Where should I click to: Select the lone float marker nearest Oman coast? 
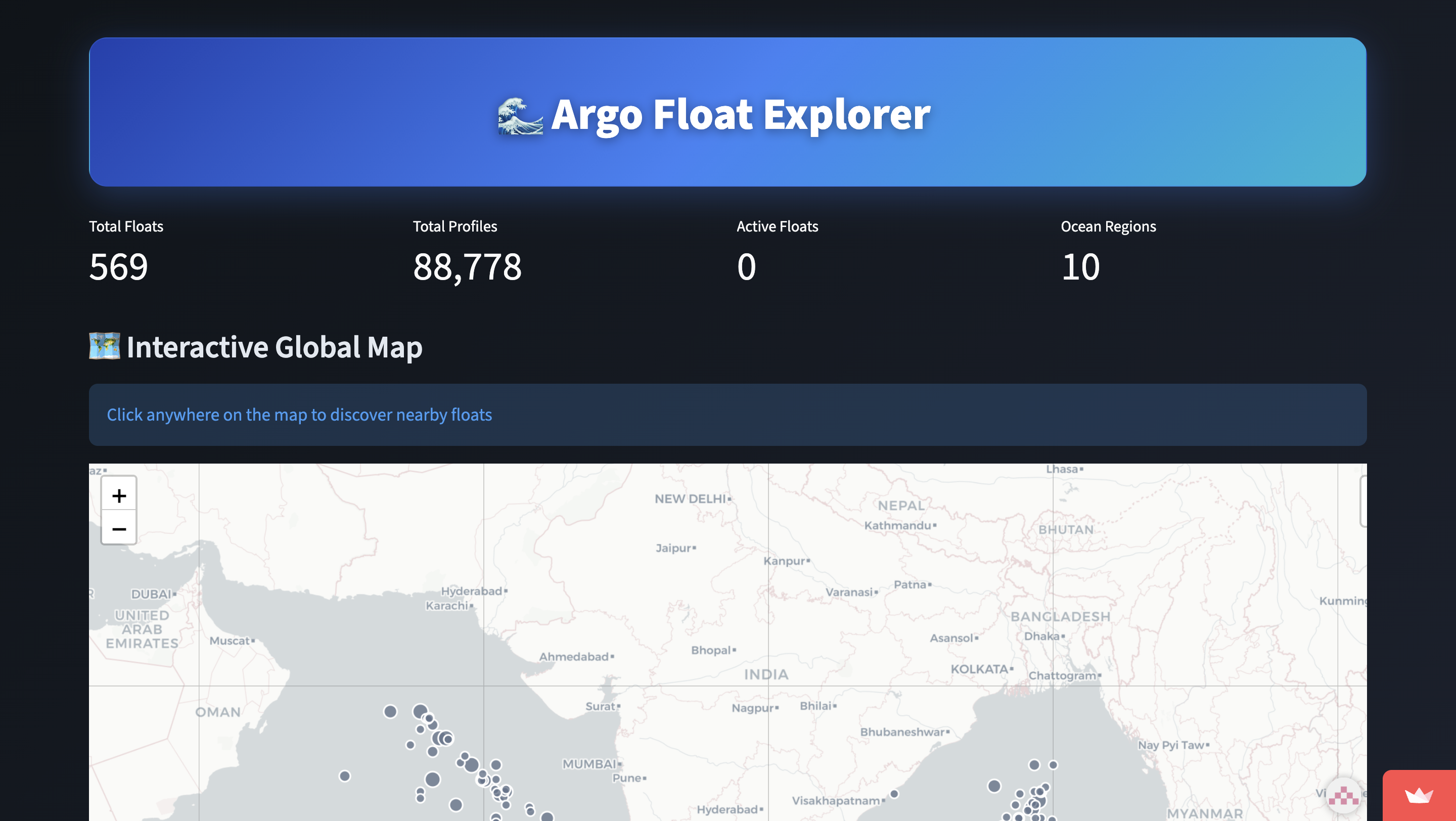click(x=344, y=776)
